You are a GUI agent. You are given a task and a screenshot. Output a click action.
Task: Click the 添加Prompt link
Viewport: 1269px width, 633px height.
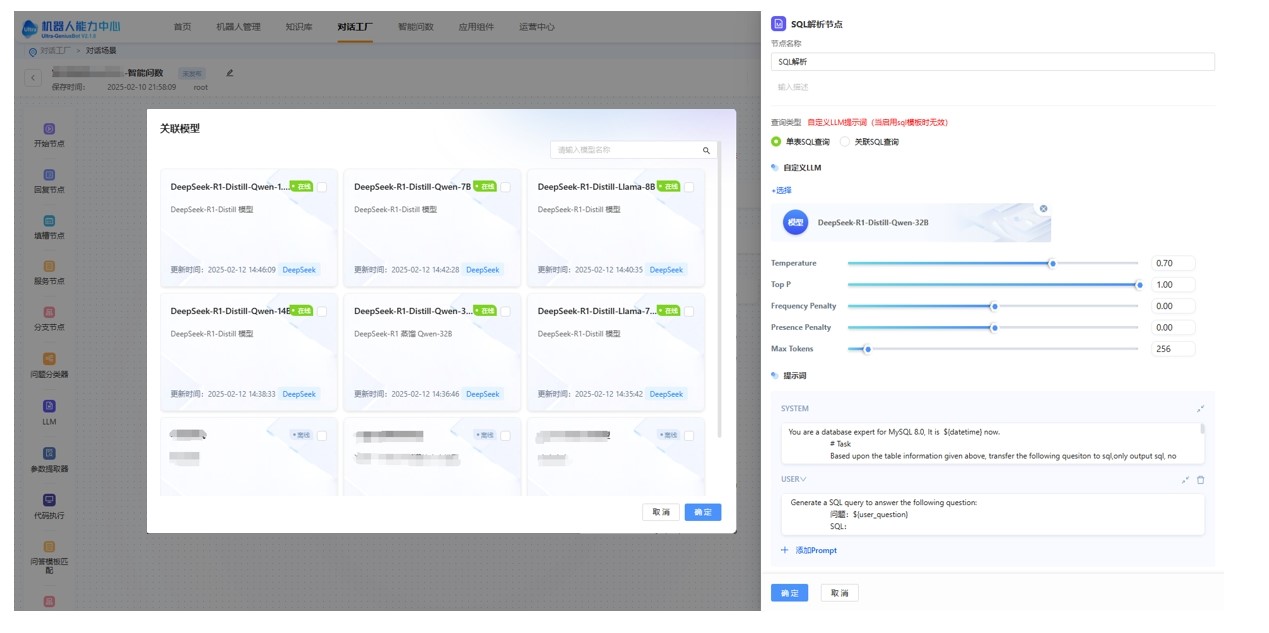pyautogui.click(x=816, y=550)
